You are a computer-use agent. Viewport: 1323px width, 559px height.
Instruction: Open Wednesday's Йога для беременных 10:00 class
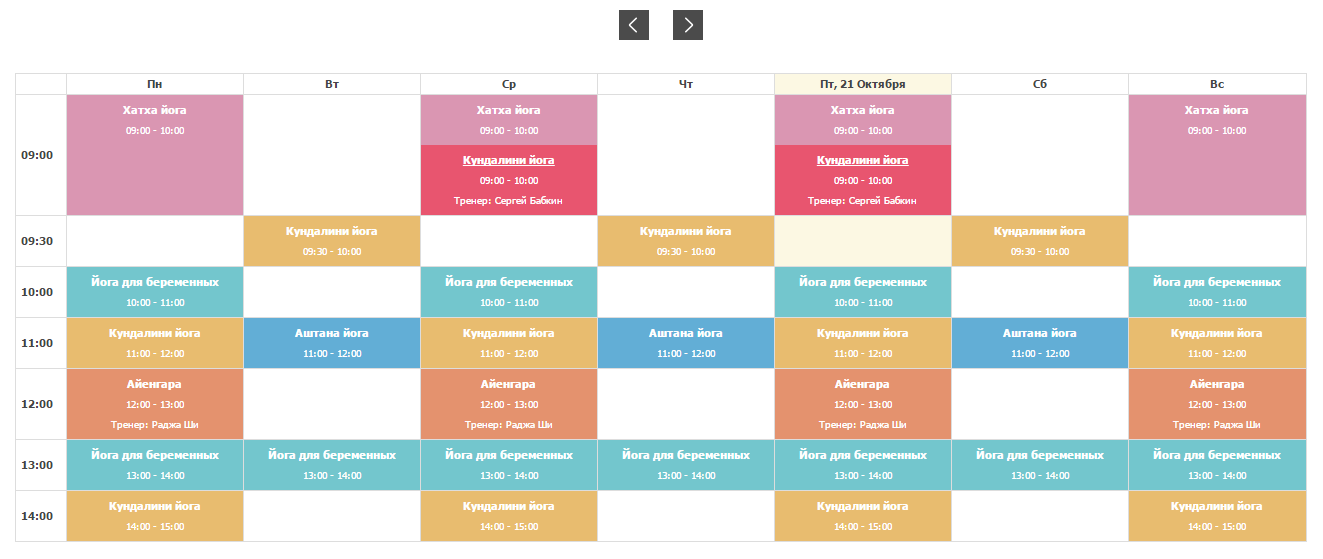[508, 292]
